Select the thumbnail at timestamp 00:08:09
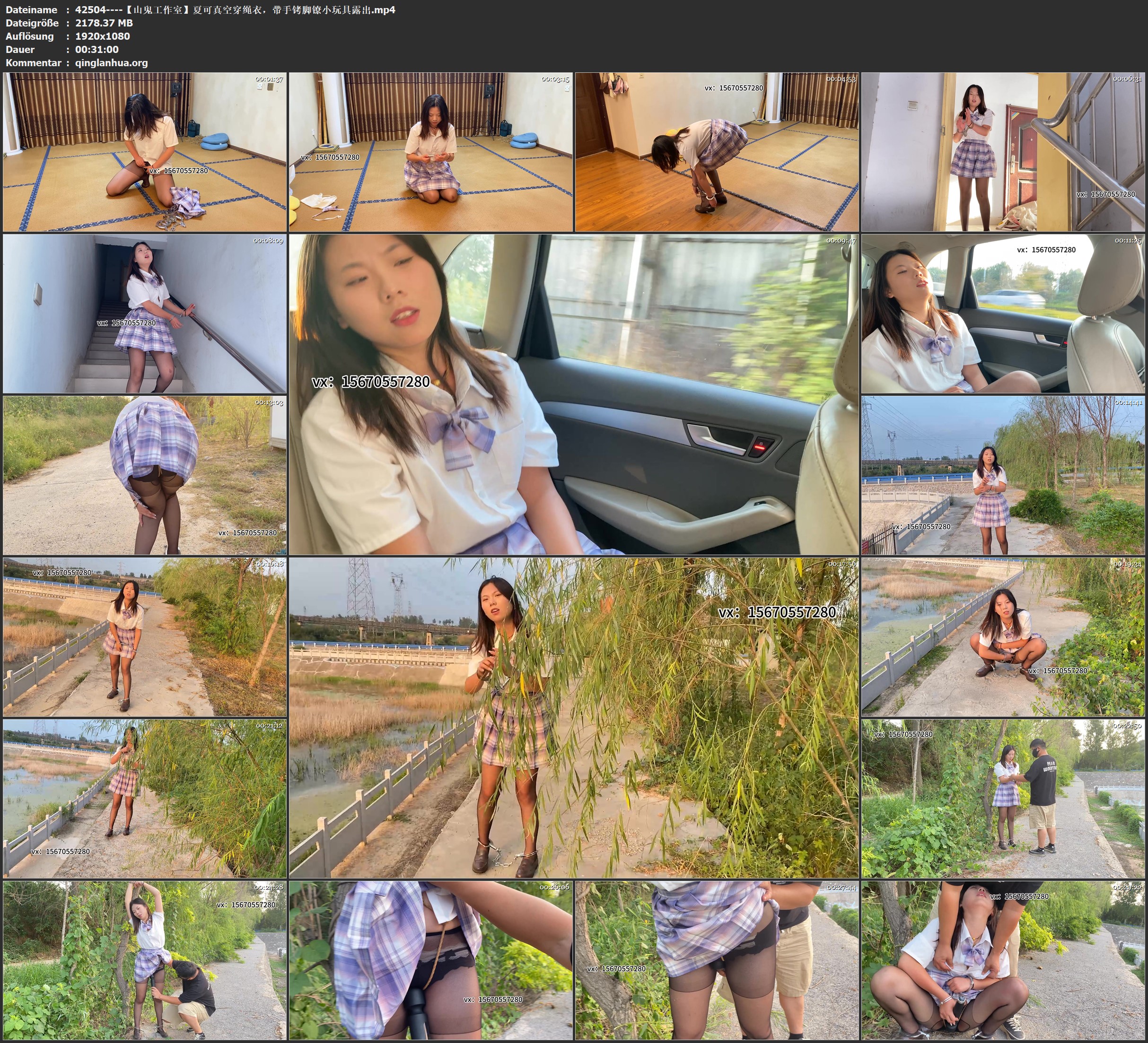The width and height of the screenshot is (1148, 1043). (145, 313)
